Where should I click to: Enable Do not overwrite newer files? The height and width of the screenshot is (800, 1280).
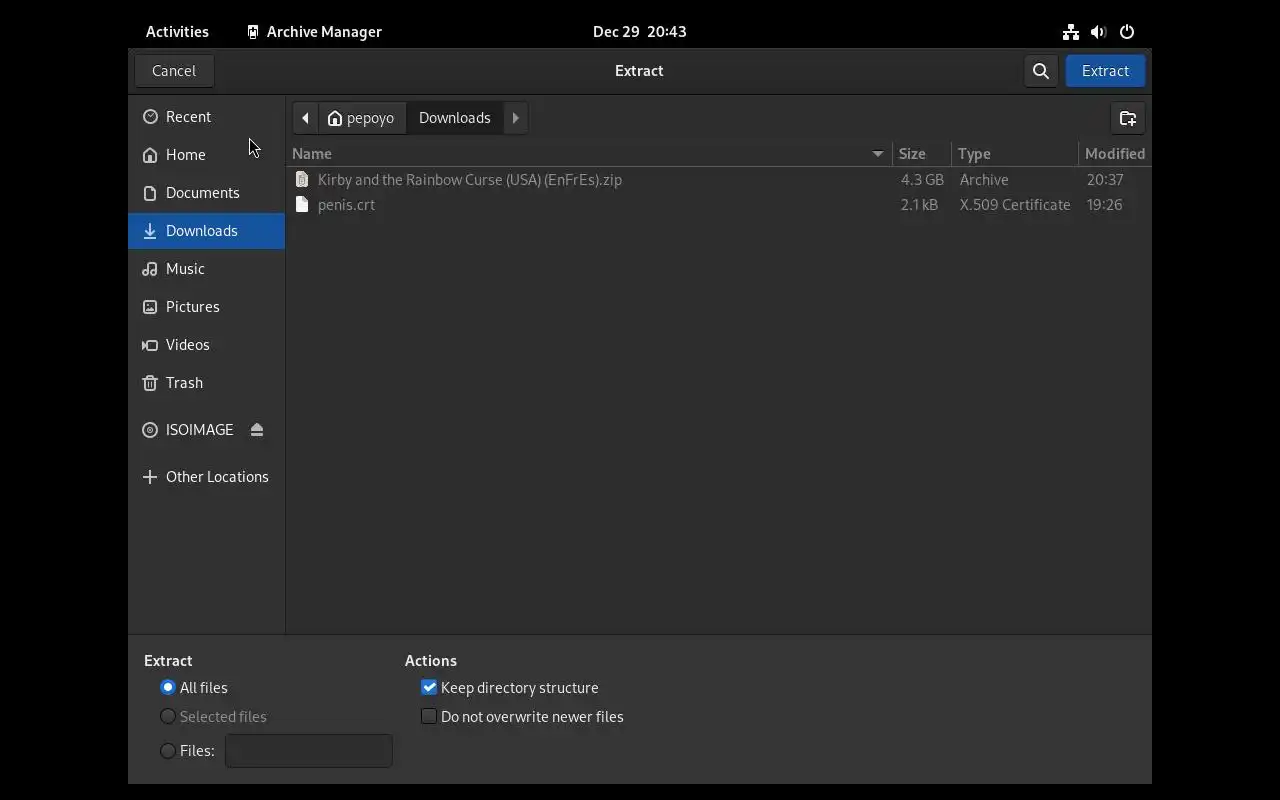click(x=429, y=717)
